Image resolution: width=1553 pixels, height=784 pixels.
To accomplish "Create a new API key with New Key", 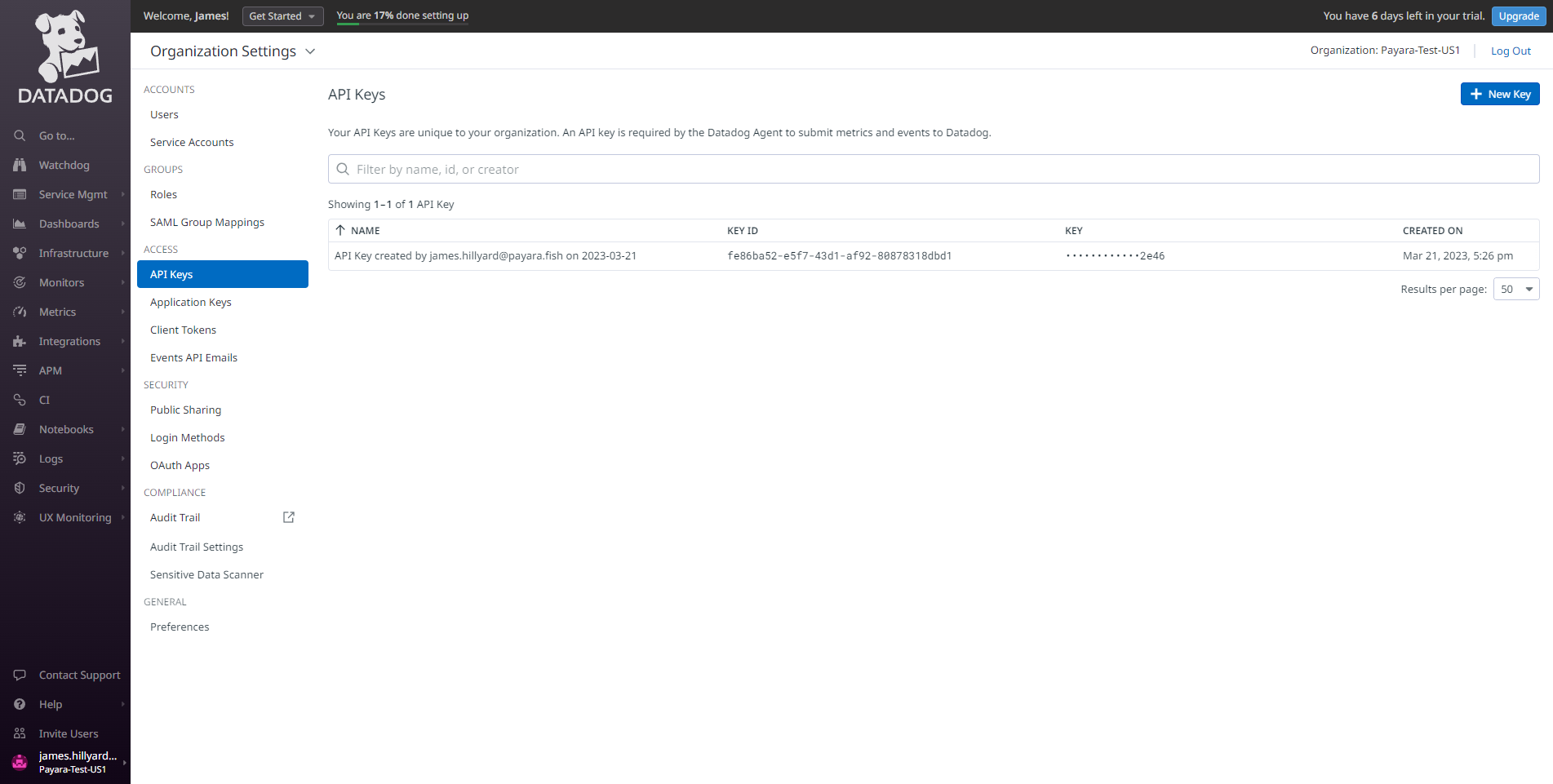I will [x=1500, y=94].
